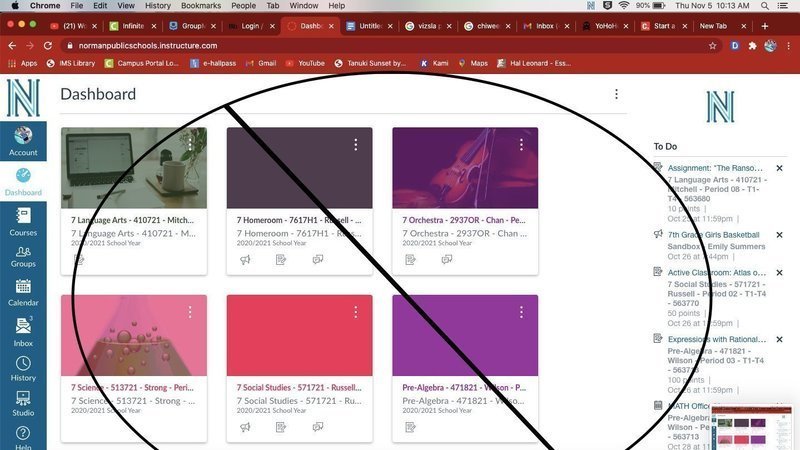Open To Do link Active Classroom: Atlas
800x450 pixels.
716,272
